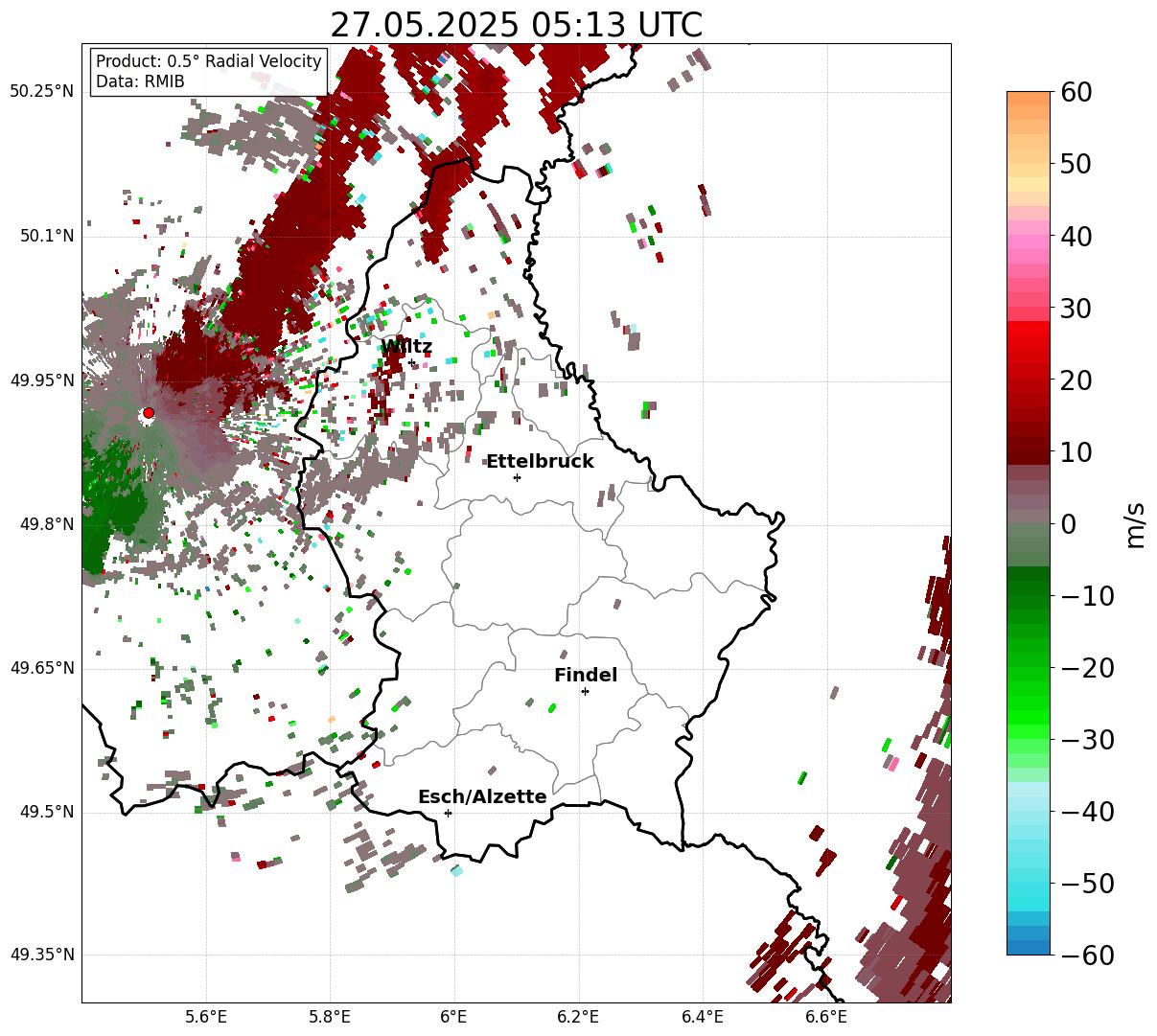The width and height of the screenshot is (1157, 1036).
Task: Click the m/s colorbar unit label
Action: 1135,524
